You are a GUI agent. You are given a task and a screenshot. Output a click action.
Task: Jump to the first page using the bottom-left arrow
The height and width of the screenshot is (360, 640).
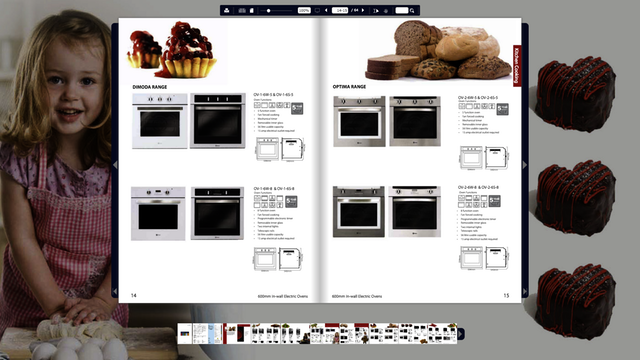115,291
